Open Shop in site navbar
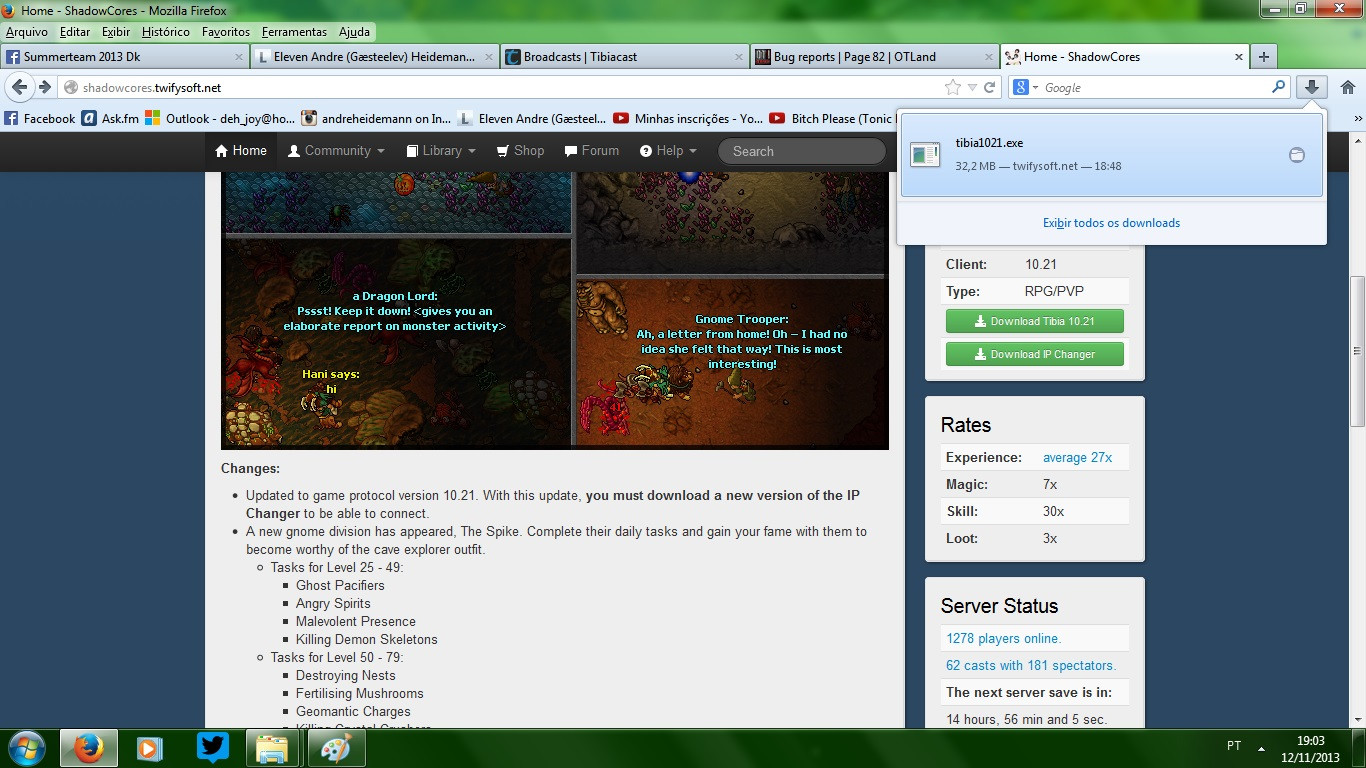Viewport: 1366px width, 768px height. pyautogui.click(x=520, y=151)
